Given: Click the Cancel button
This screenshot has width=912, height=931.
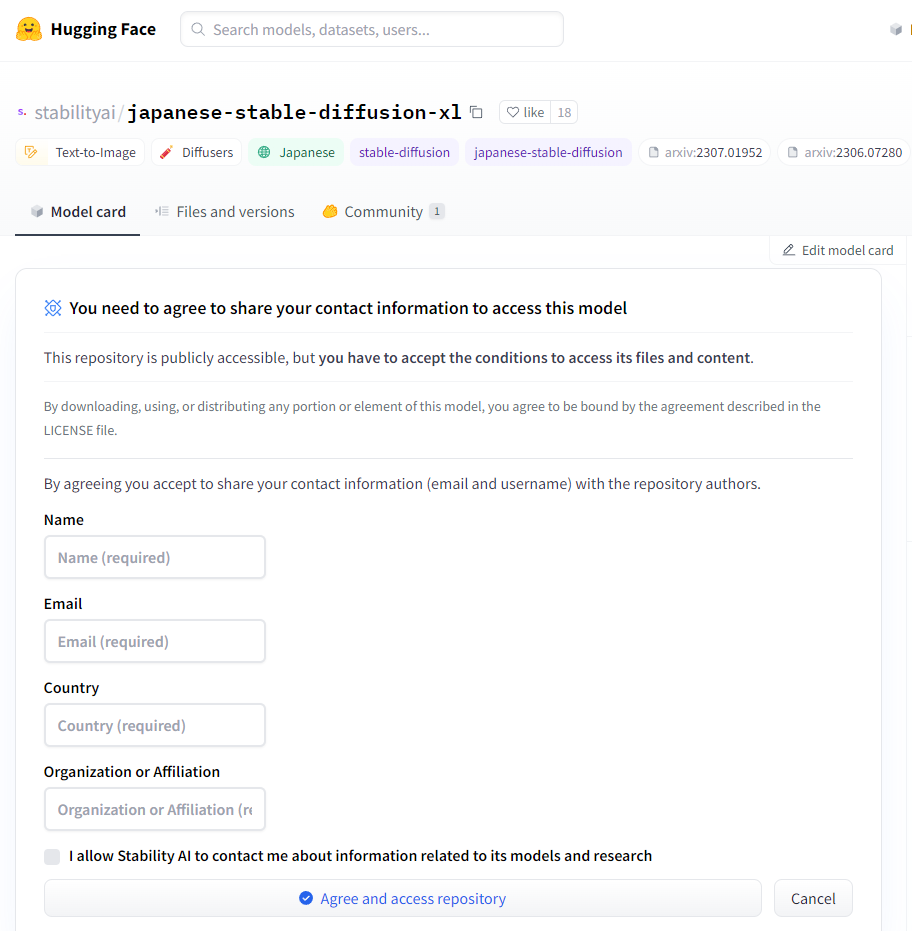Looking at the screenshot, I should (813, 898).
